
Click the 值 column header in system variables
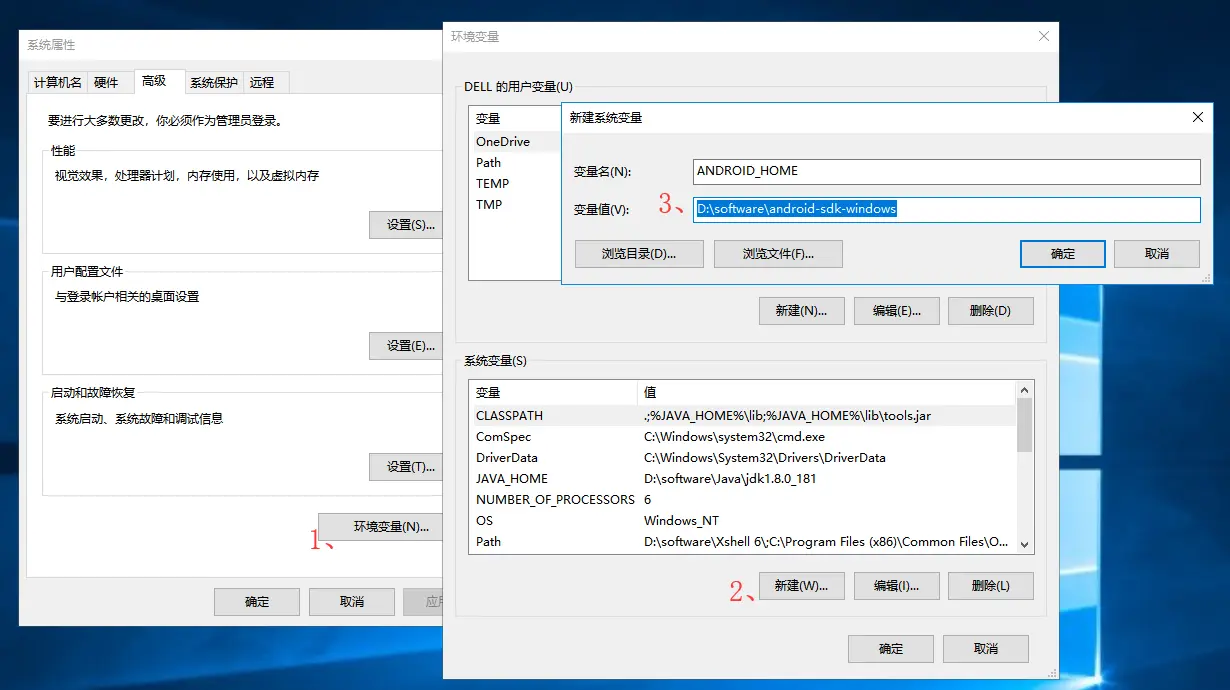tap(827, 393)
